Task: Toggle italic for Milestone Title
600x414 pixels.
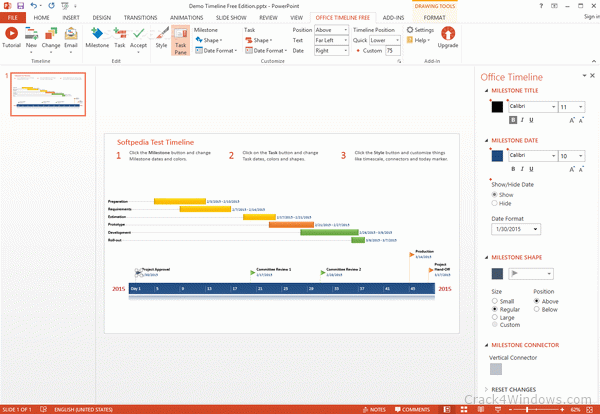Action: (x=522, y=120)
